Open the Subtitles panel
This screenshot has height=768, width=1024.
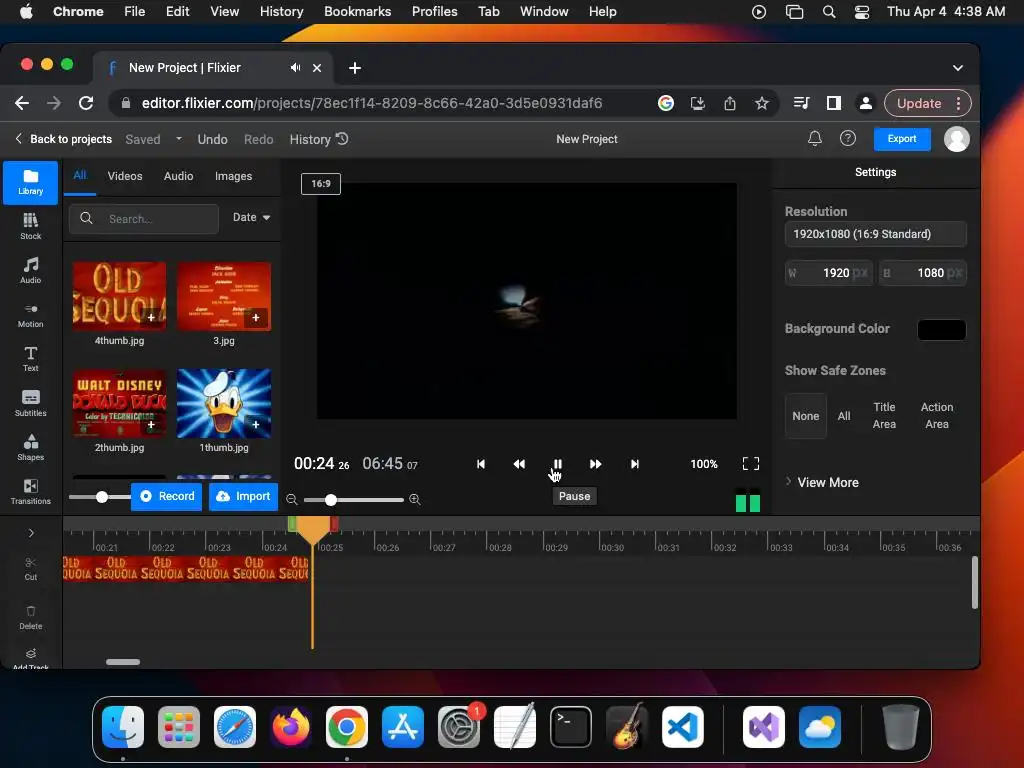[31, 403]
